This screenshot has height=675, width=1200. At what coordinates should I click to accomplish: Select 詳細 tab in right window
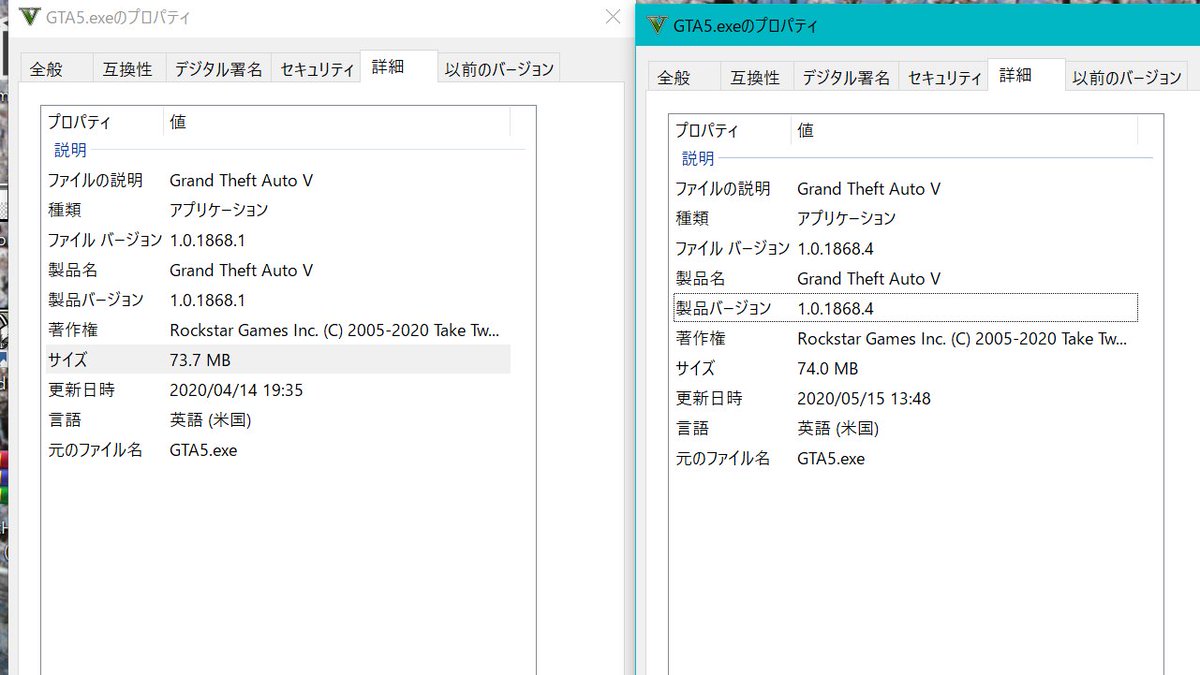pyautogui.click(x=1026, y=74)
